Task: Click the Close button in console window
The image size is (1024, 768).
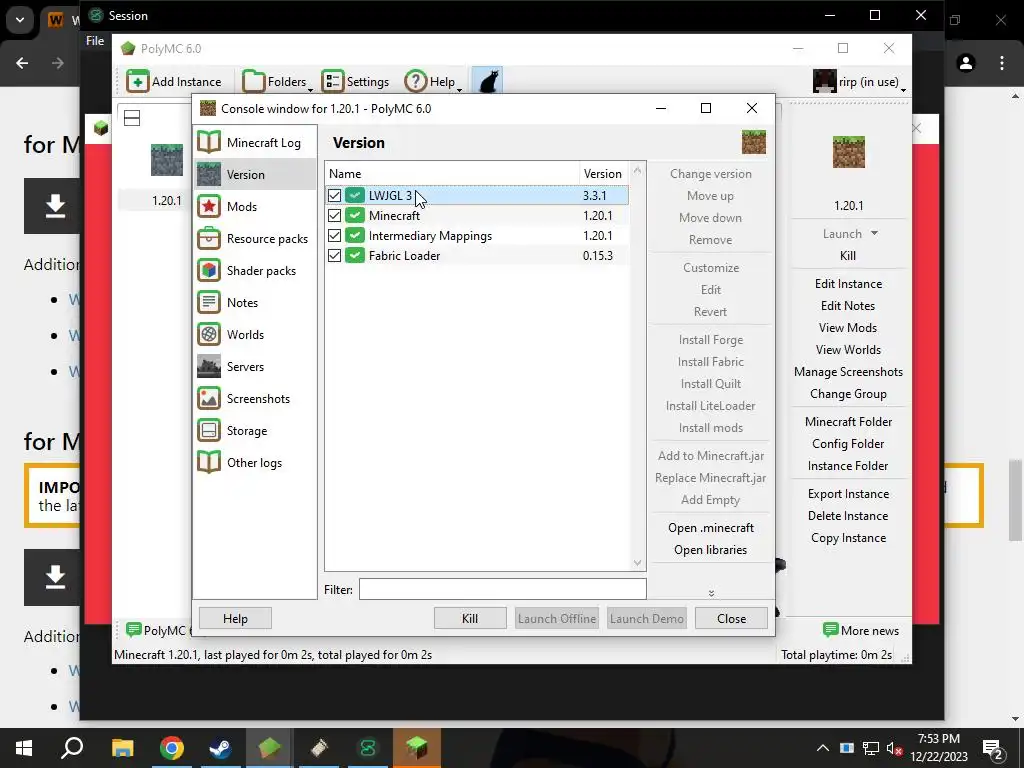Action: pos(731,618)
